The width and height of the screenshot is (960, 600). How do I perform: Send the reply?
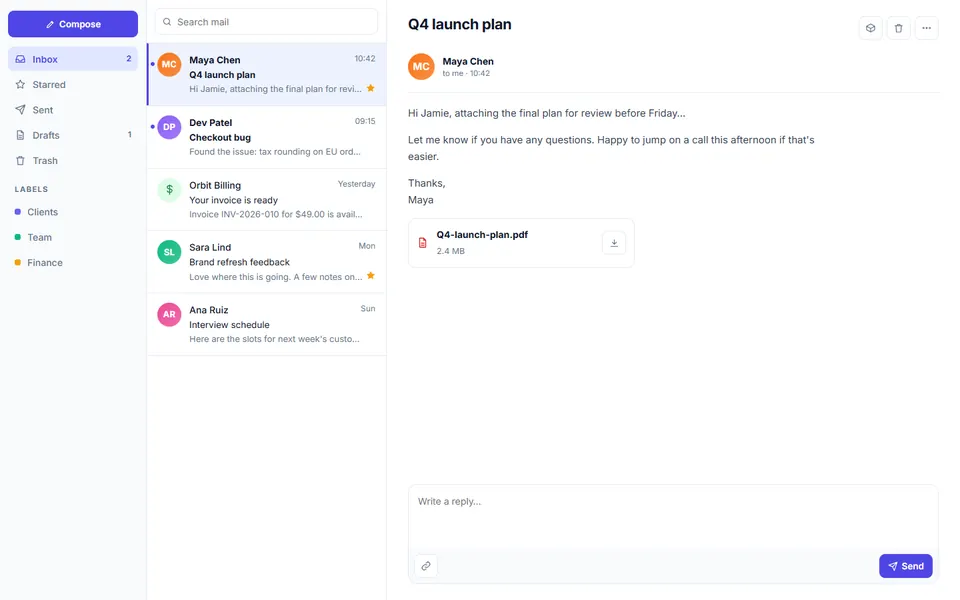[906, 566]
